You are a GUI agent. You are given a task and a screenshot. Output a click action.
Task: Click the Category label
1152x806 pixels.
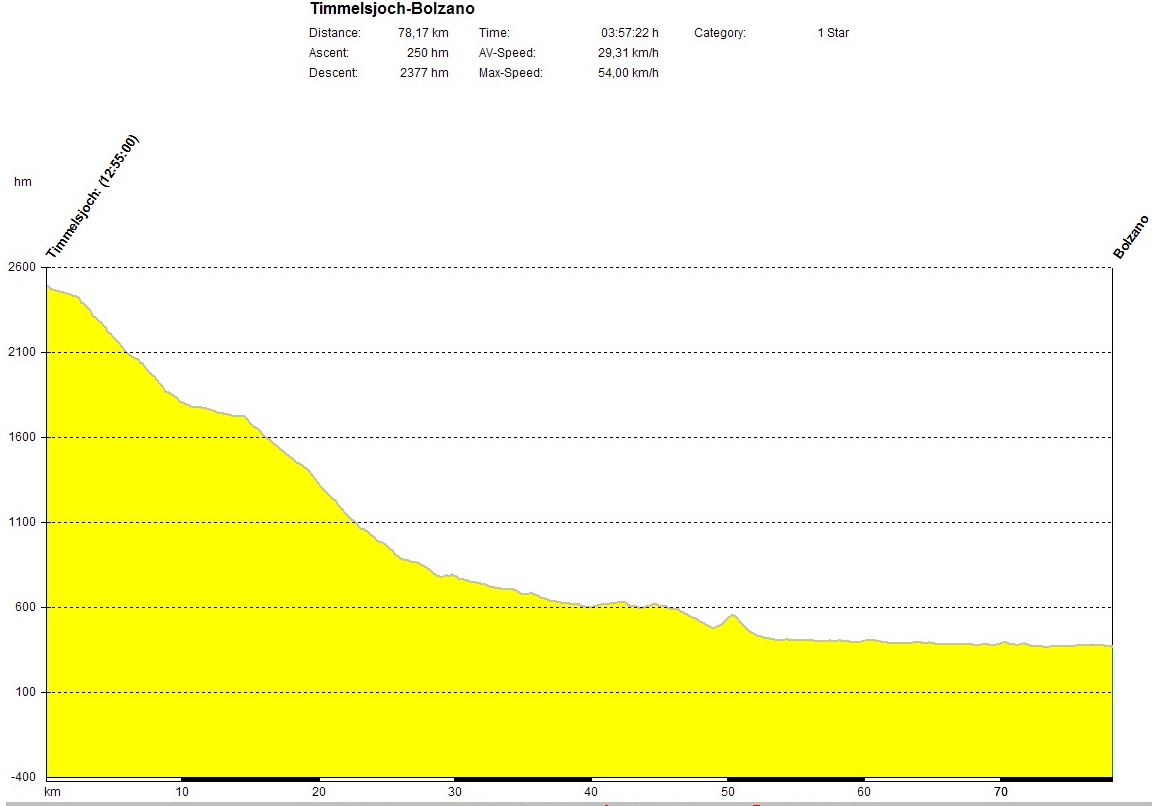(x=719, y=33)
